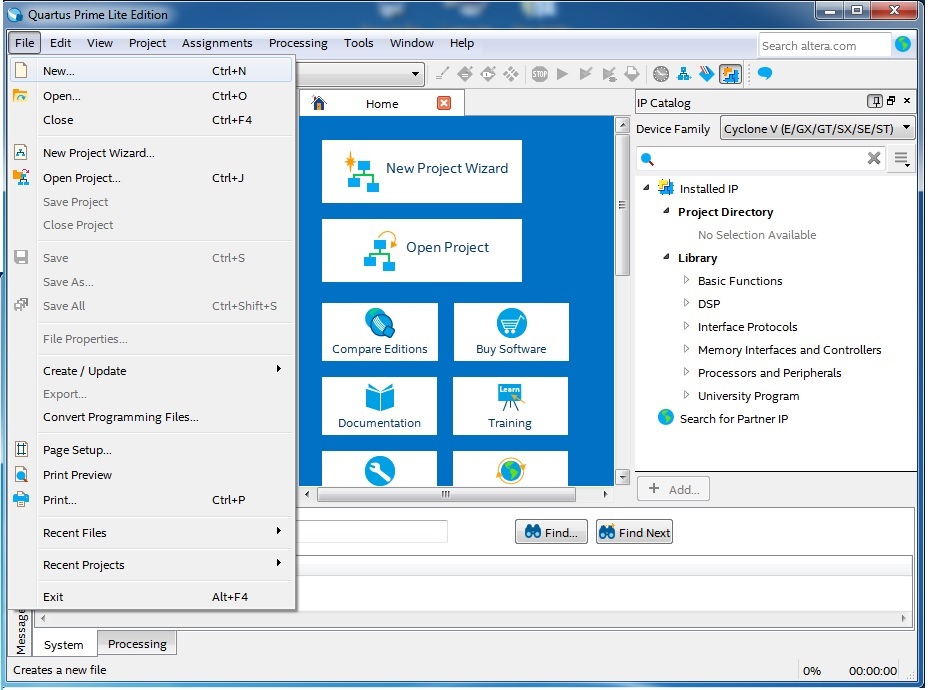Expand Processors and Peripherals
The image size is (928, 690).
pyautogui.click(x=686, y=372)
